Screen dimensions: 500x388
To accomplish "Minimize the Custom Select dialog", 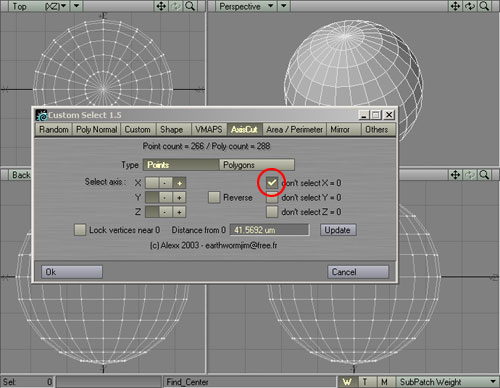I will click(x=364, y=115).
